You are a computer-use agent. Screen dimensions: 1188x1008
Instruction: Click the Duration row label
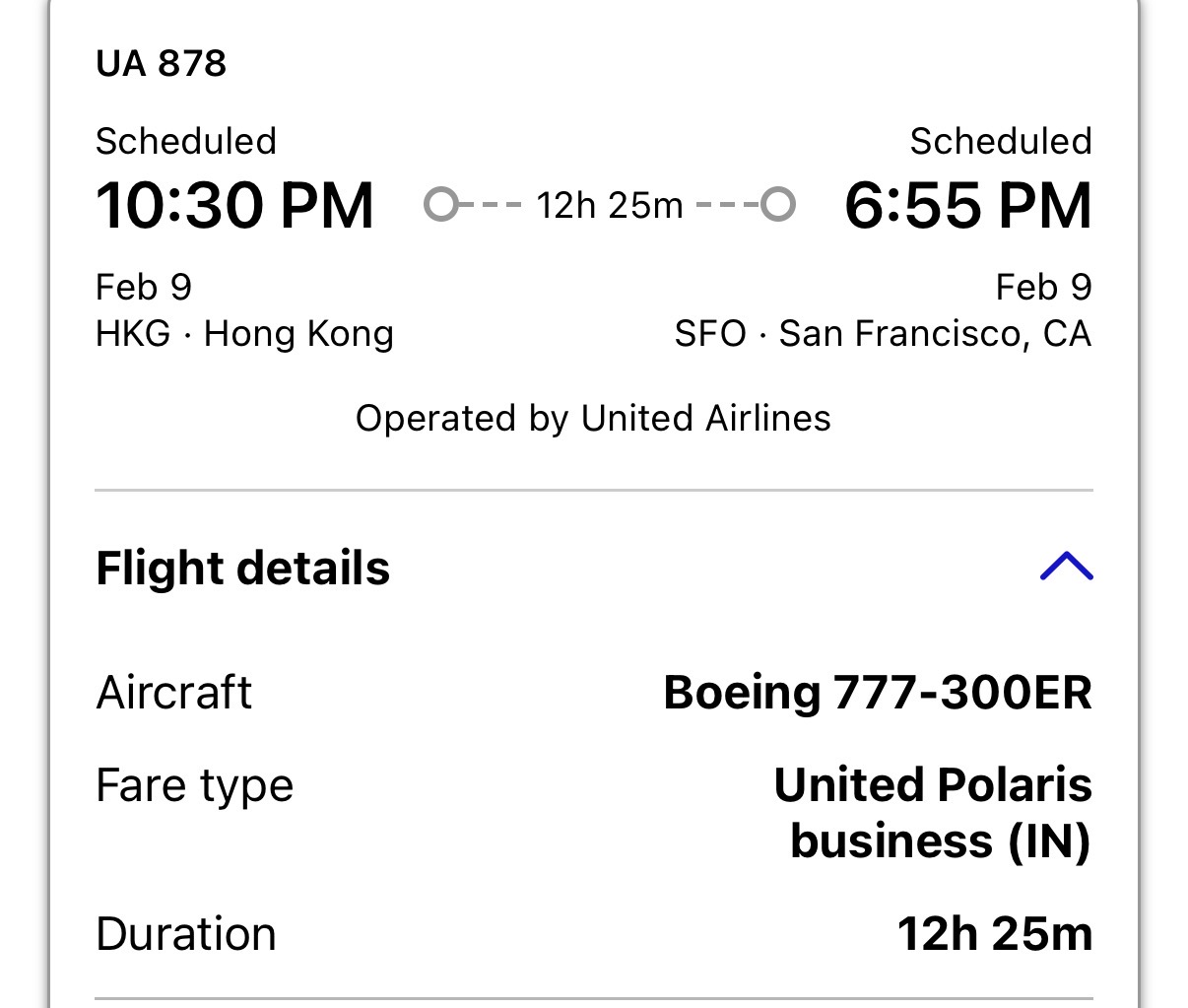pyautogui.click(x=185, y=934)
